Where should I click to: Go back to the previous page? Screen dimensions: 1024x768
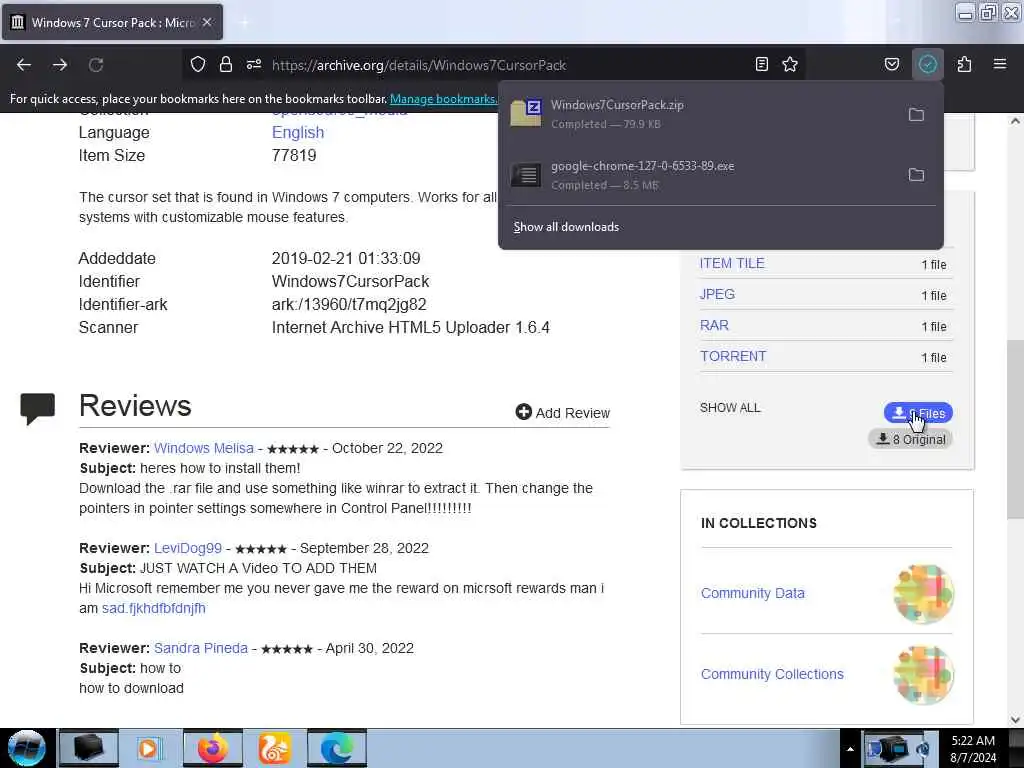click(24, 65)
